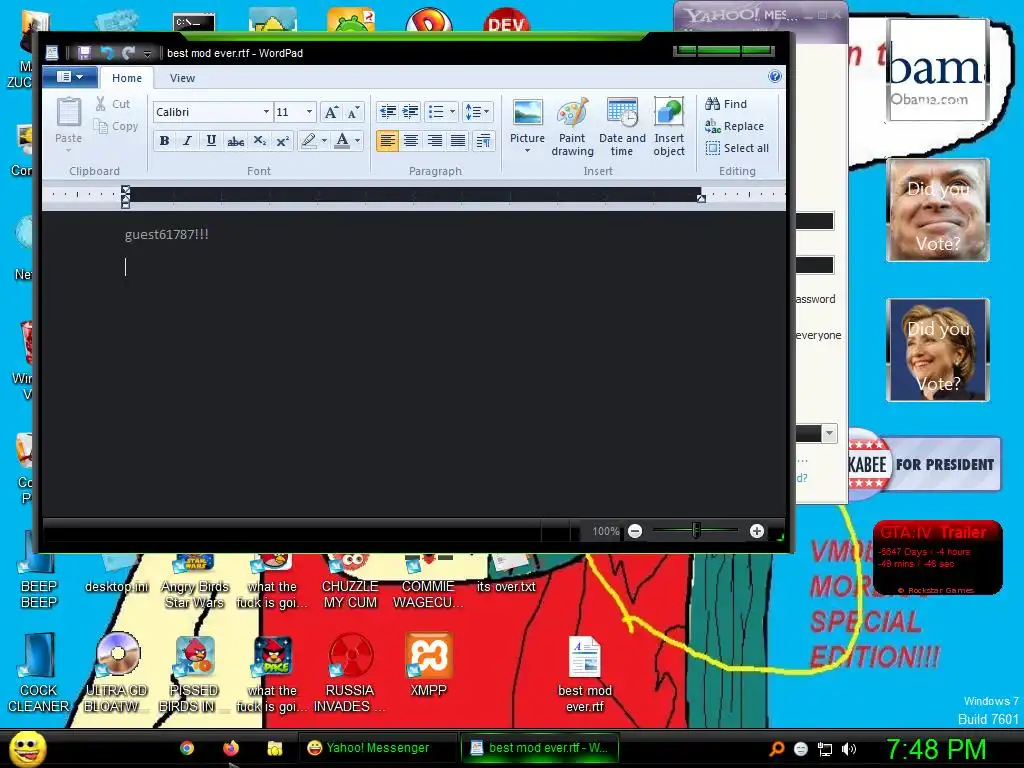Open the Paragraph settings dialog icon
Viewport: 1024px width, 768px height.
tap(483, 140)
